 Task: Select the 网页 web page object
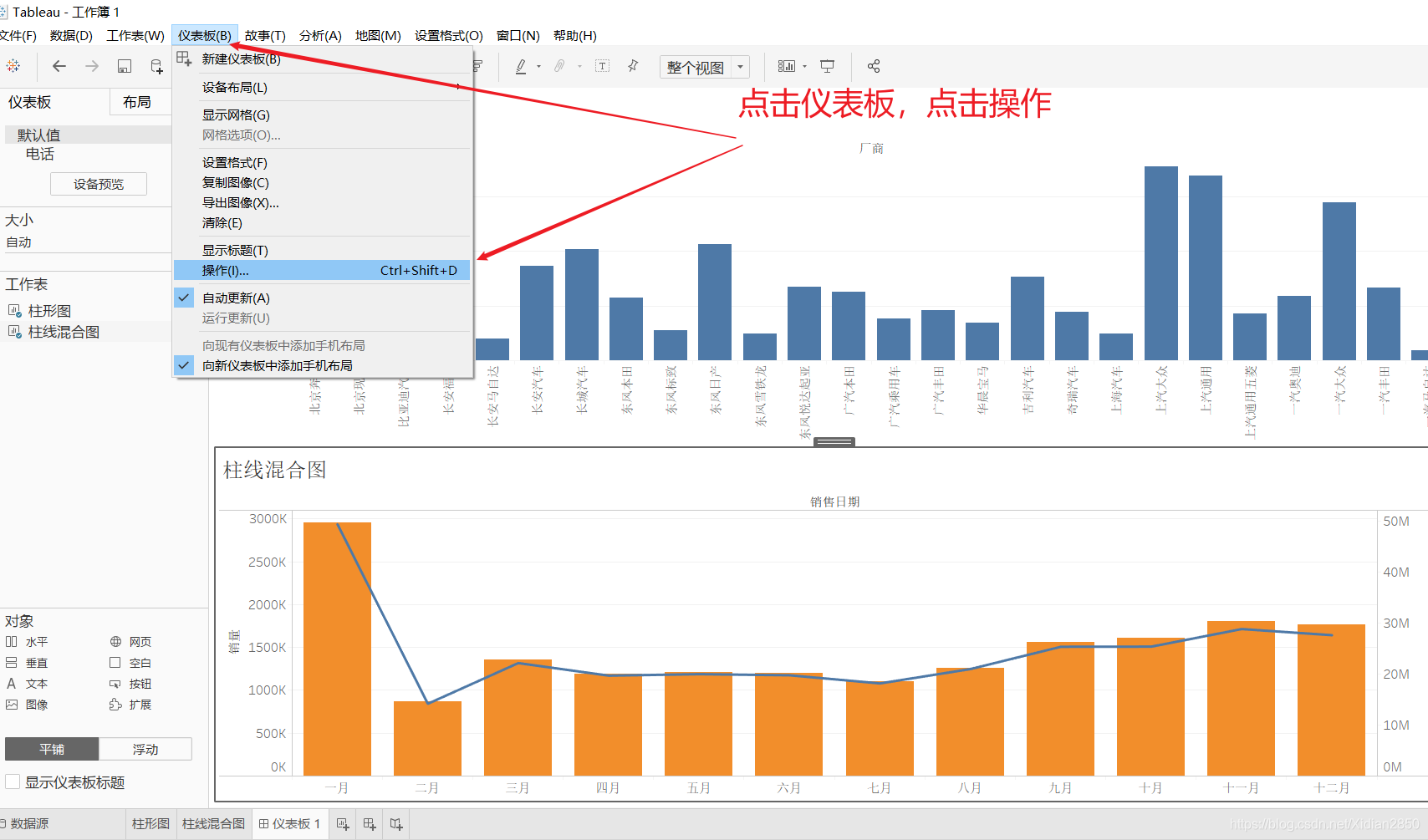click(130, 642)
